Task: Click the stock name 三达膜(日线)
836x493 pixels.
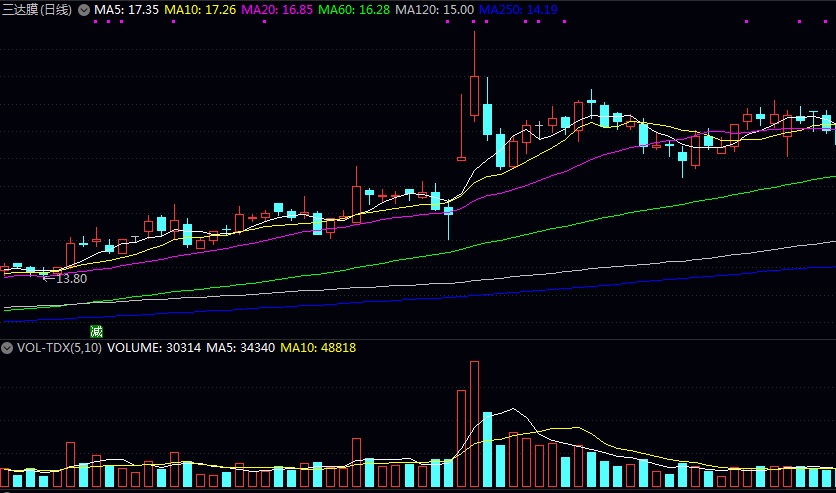Action: [x=37, y=10]
